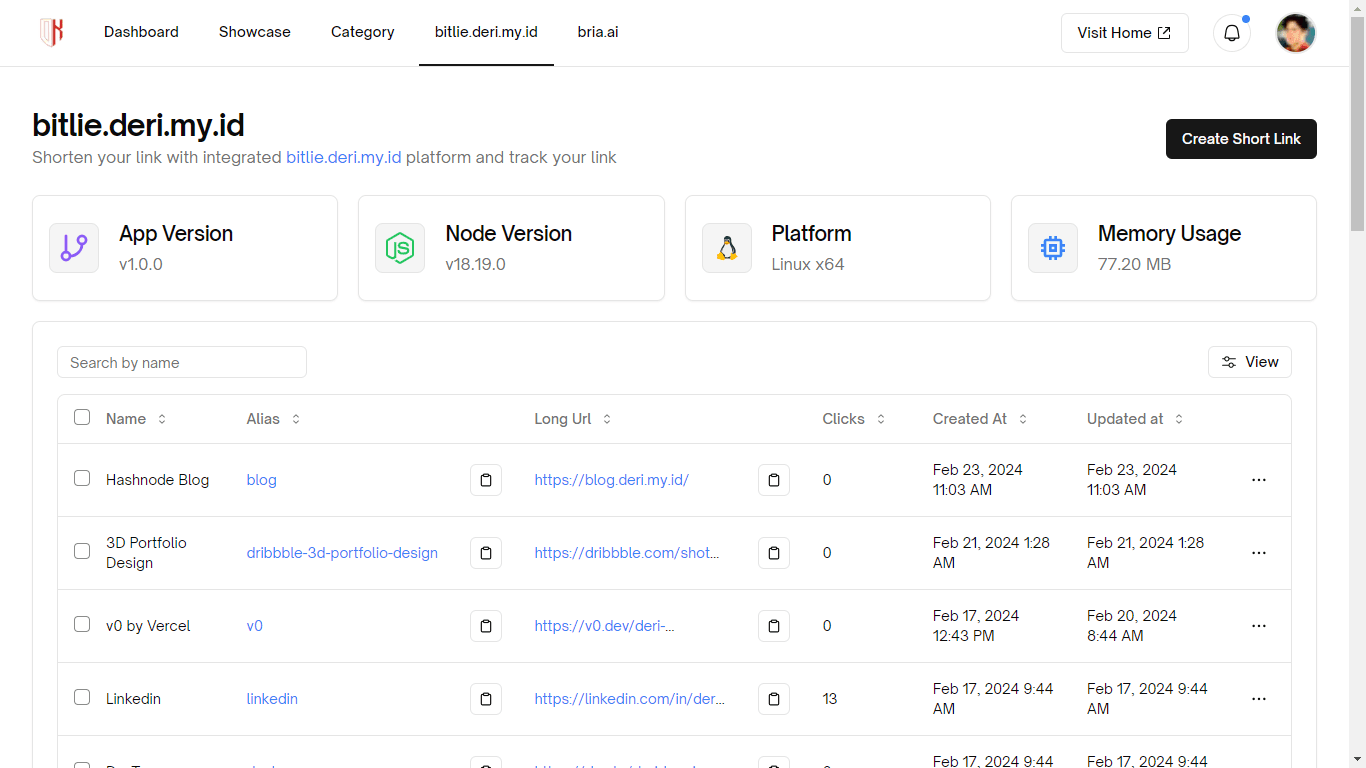Click the App Version branch icon
This screenshot has height=768, width=1366.
[74, 248]
